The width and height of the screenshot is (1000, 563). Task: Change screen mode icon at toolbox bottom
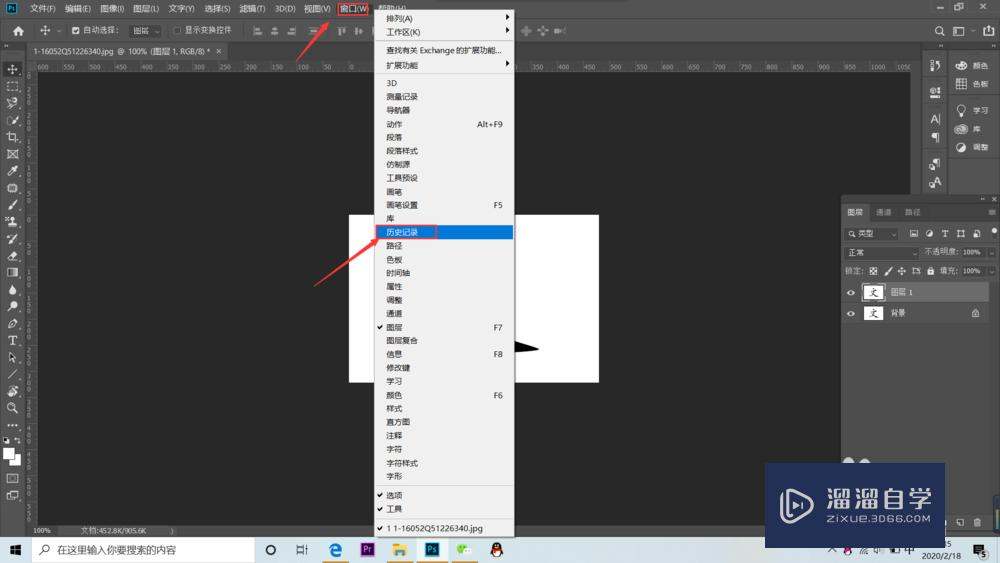point(12,495)
